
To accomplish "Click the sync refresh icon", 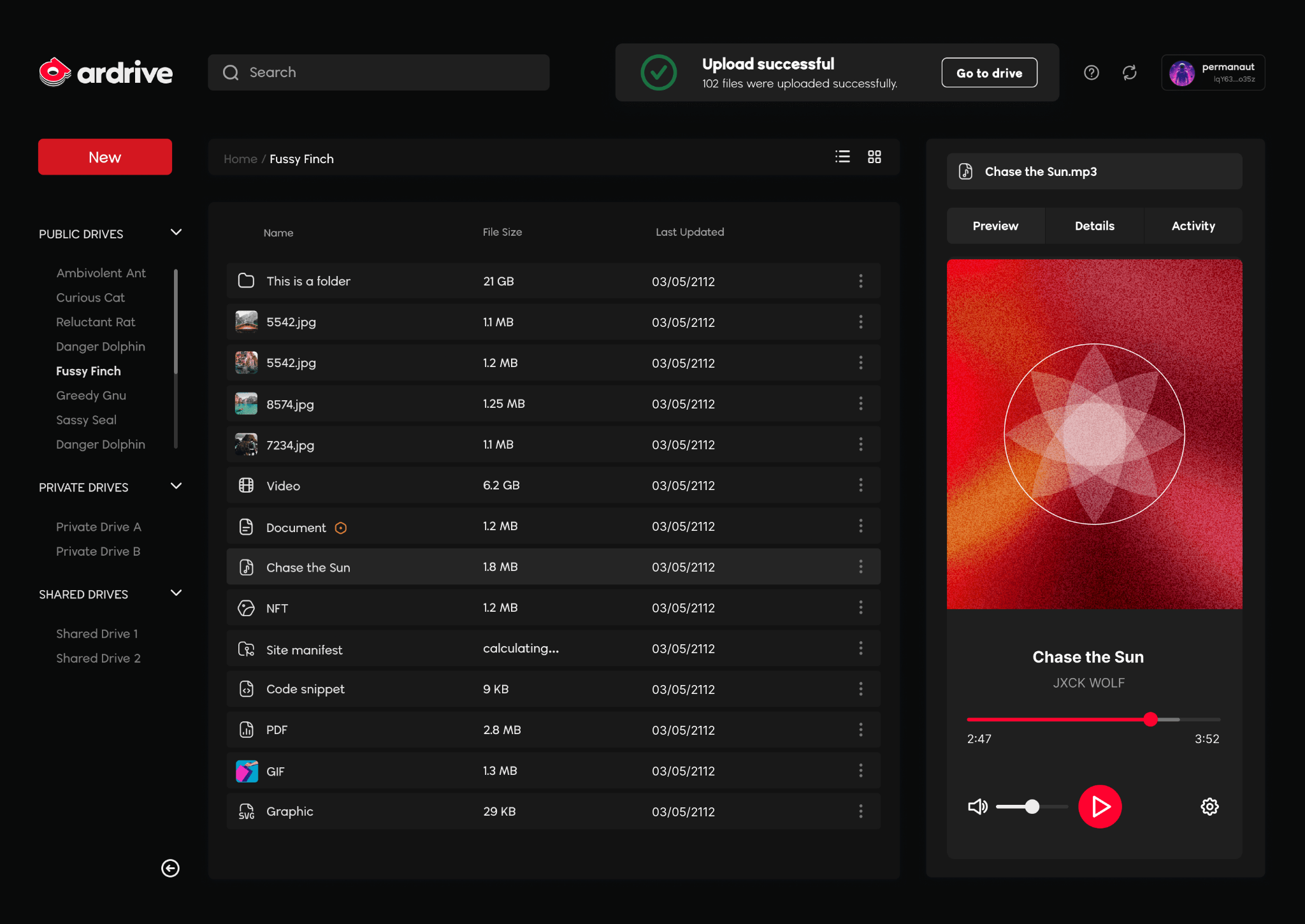I will (x=1130, y=73).
